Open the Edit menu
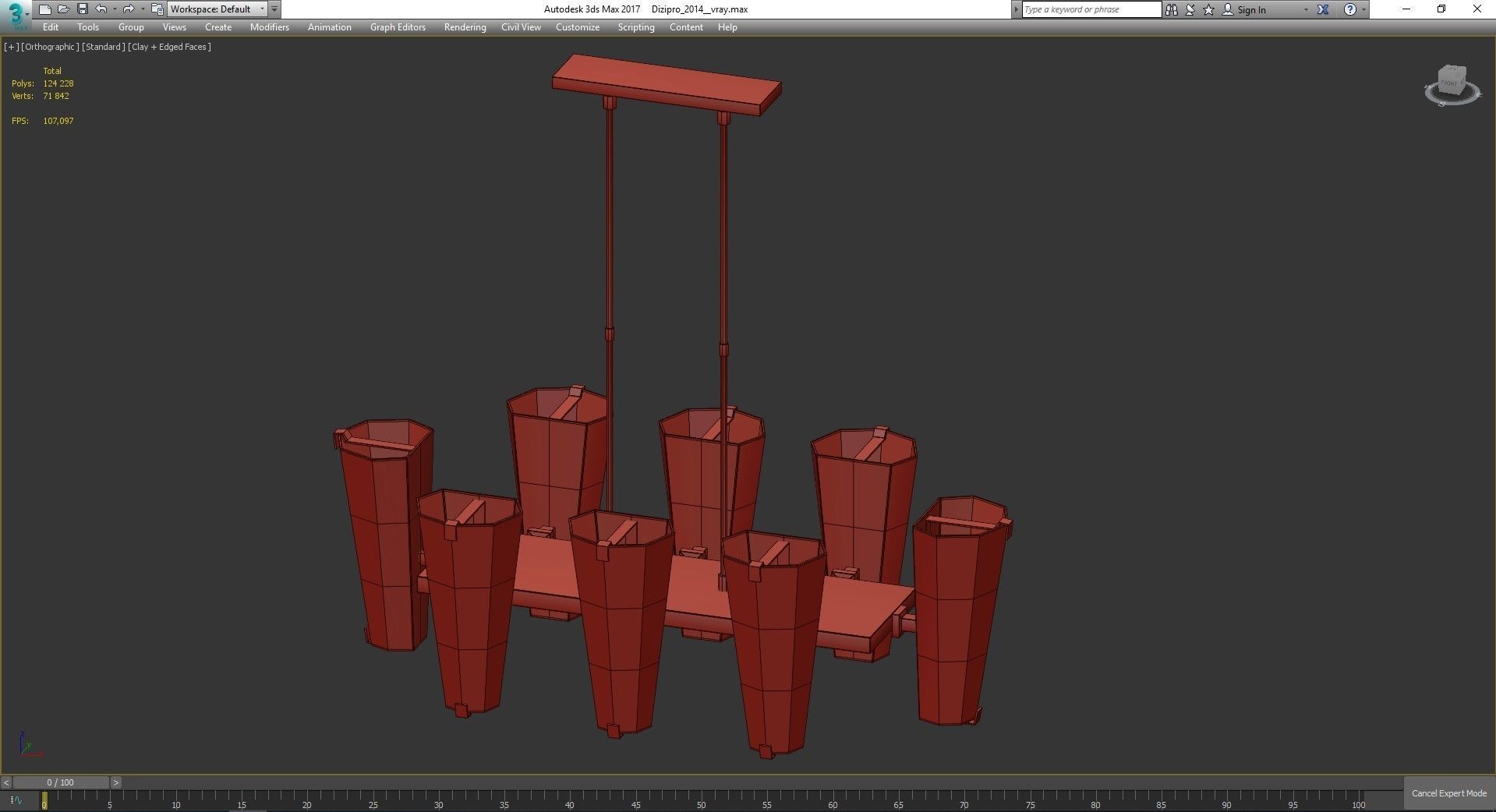 click(x=51, y=27)
